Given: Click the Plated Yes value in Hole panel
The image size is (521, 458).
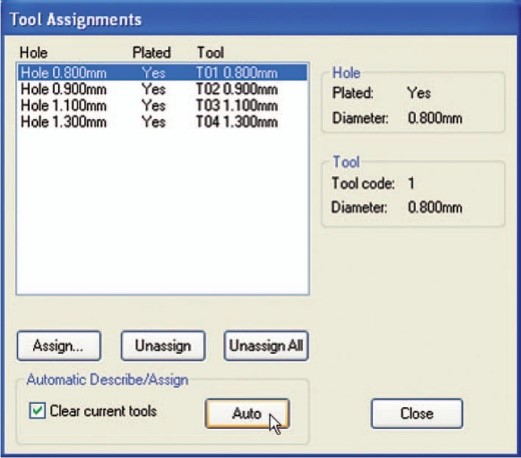Looking at the screenshot, I should (x=419, y=93).
